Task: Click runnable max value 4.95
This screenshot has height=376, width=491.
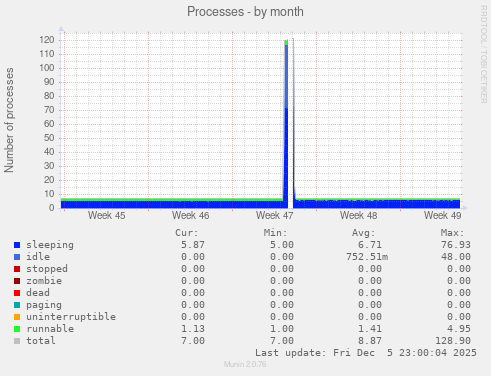Action: [459, 329]
